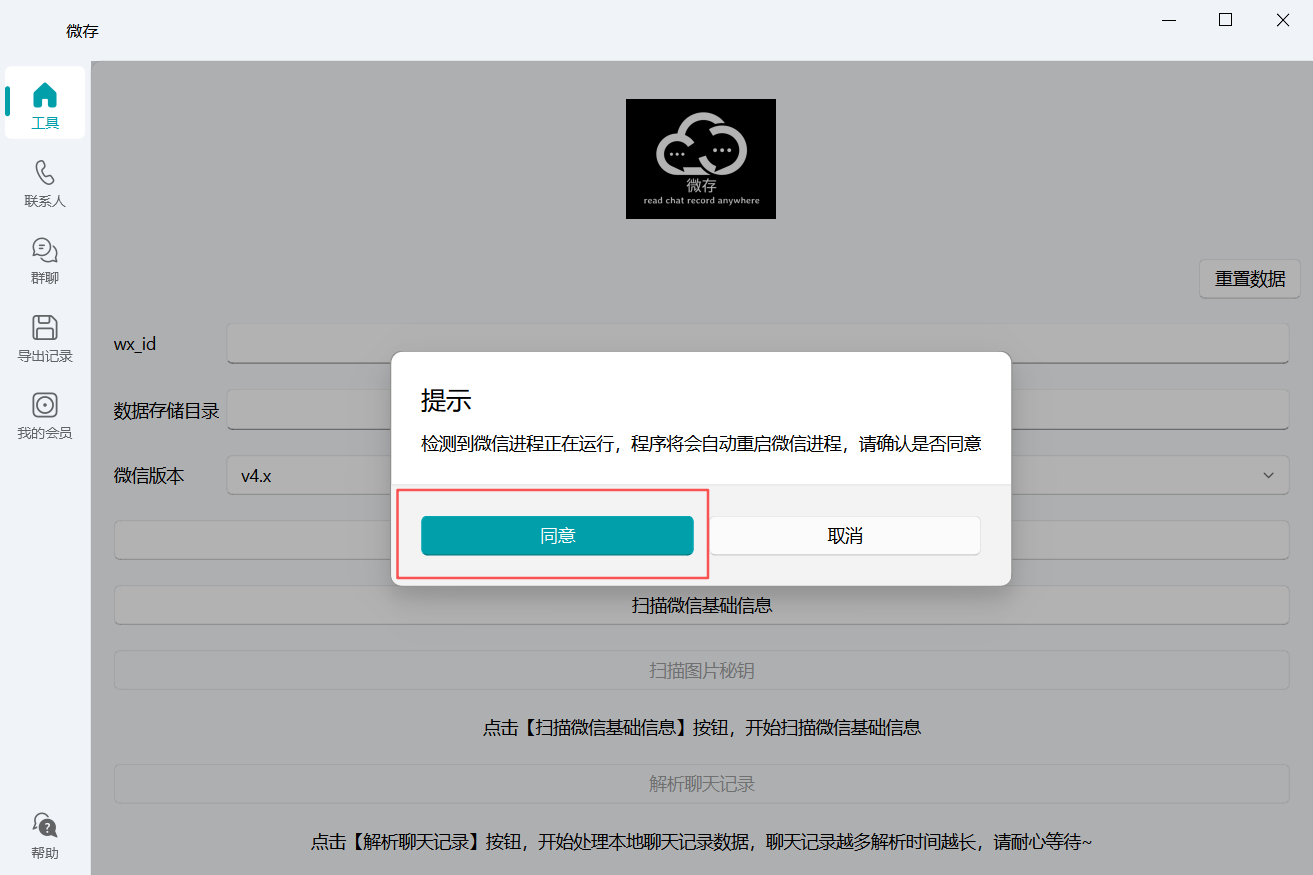This screenshot has width=1313, height=875.
Task: Maximize the 微存 window
Action: point(1225,20)
